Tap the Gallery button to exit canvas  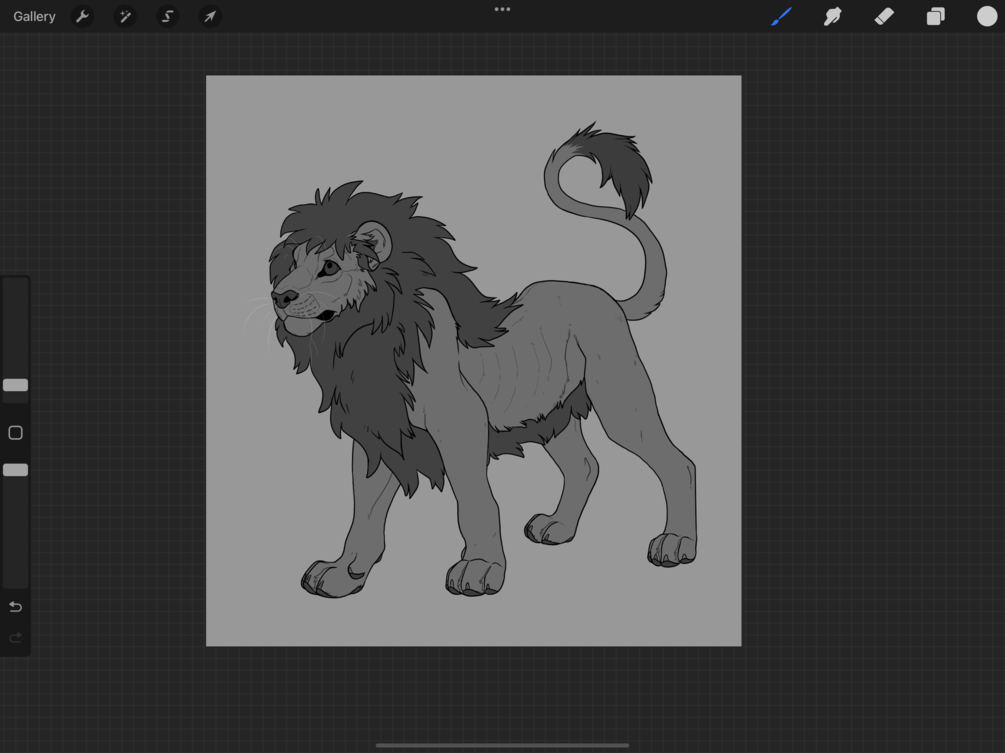33,16
